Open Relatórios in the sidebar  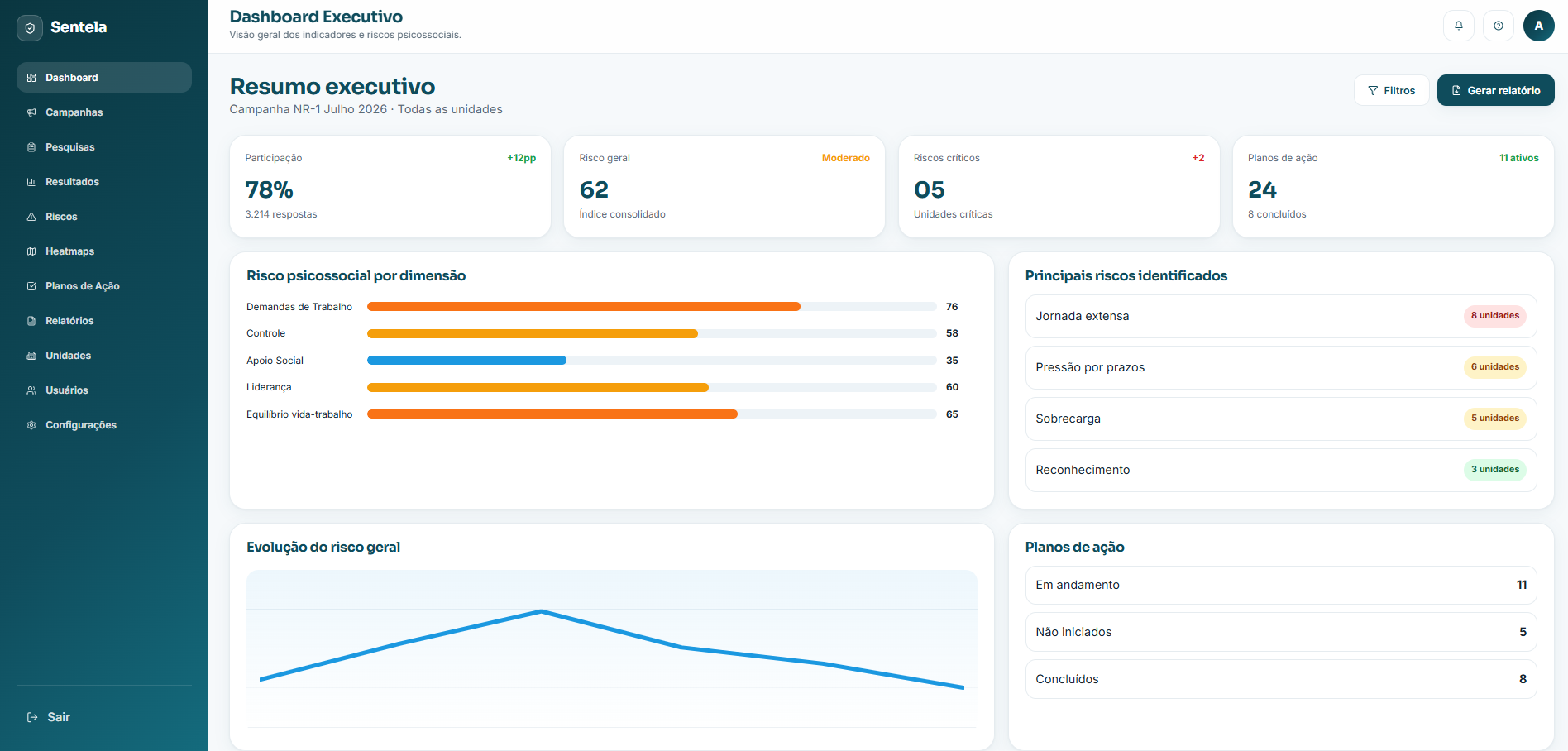104,321
